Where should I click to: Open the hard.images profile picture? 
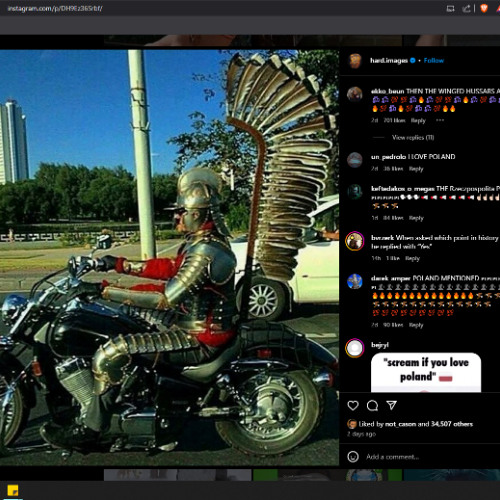(355, 61)
